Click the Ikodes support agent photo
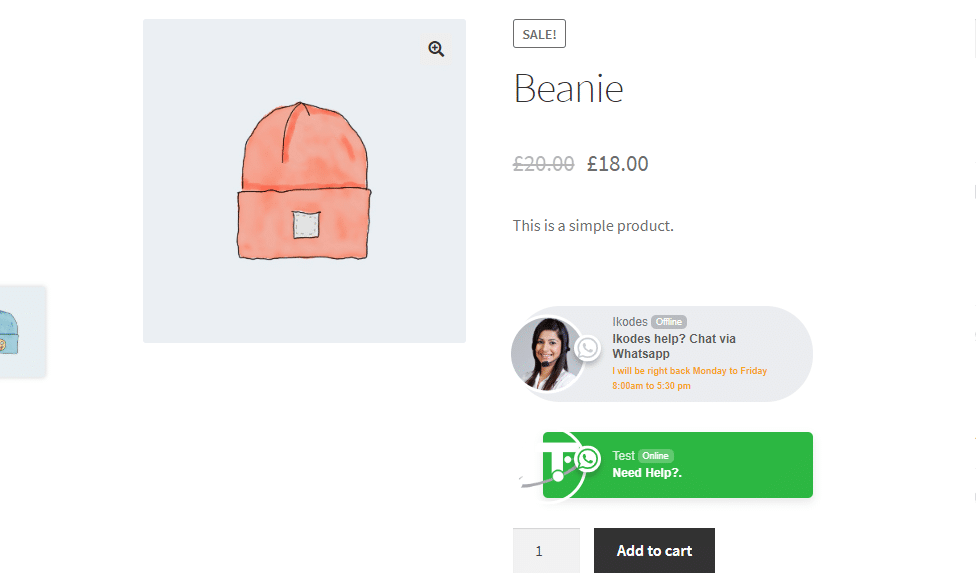 (x=546, y=354)
